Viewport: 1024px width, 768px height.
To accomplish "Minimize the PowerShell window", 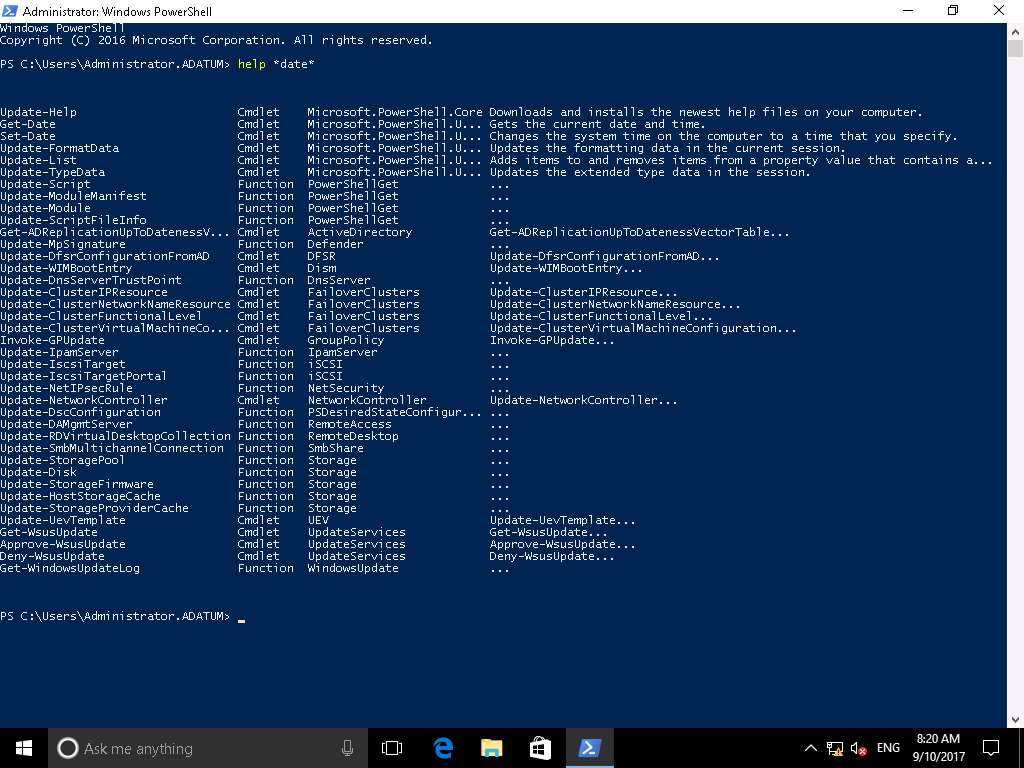I will pos(906,11).
